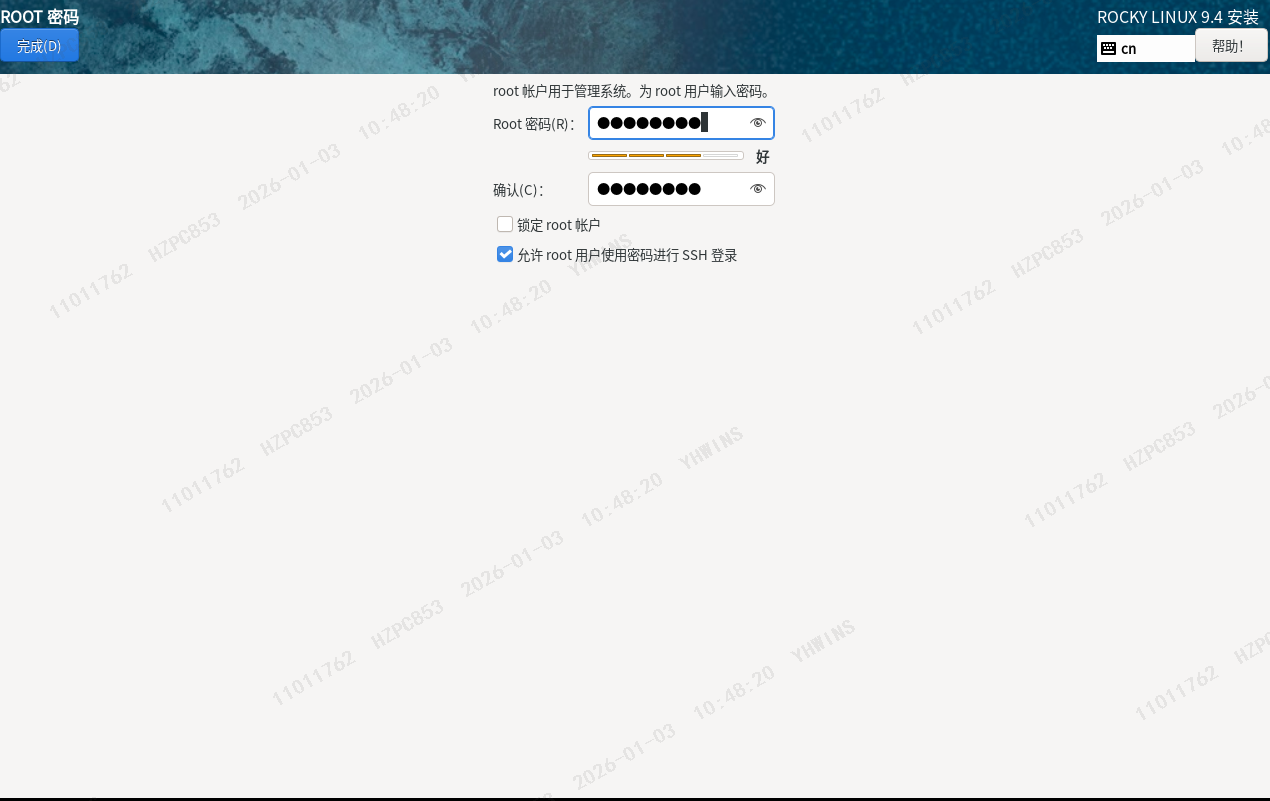Click the 完成(D) done button
Viewport: 1270px width, 801px height.
pos(39,46)
